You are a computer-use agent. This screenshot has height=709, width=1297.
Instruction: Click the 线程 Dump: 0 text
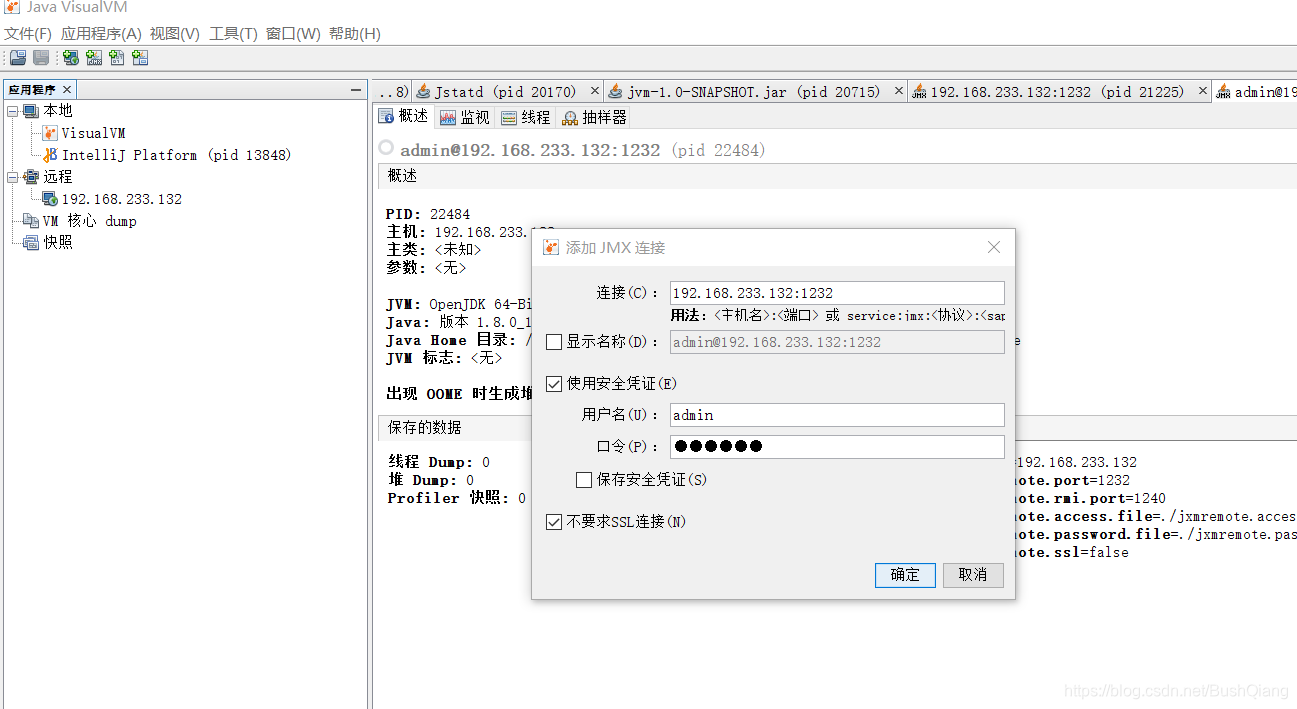[439, 462]
